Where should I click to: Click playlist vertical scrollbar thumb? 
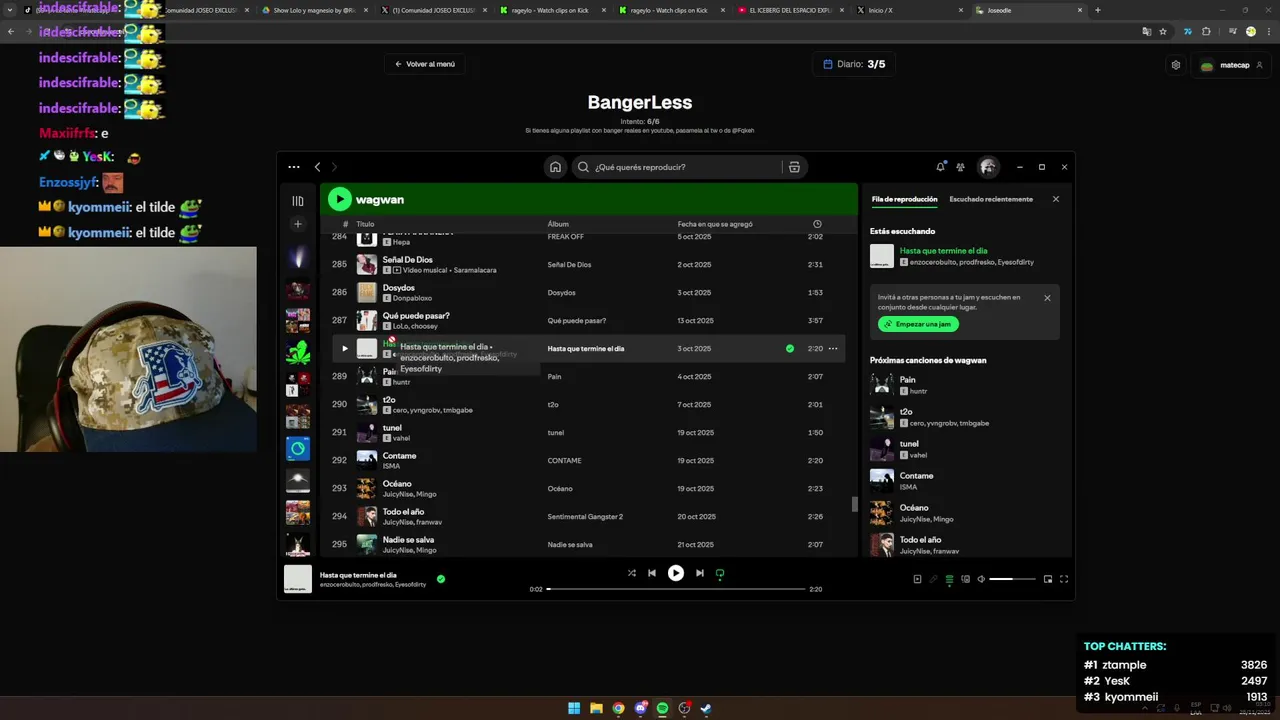click(x=854, y=504)
